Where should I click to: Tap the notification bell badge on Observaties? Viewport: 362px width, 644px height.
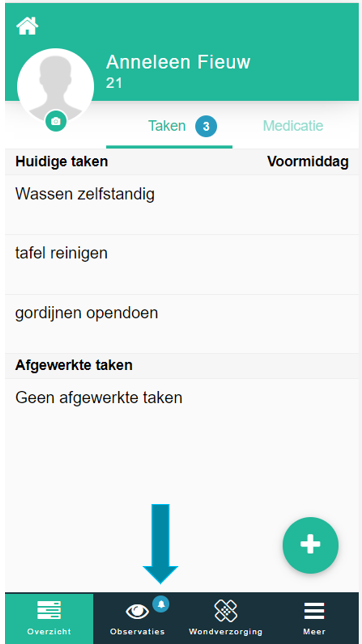pyautogui.click(x=161, y=604)
